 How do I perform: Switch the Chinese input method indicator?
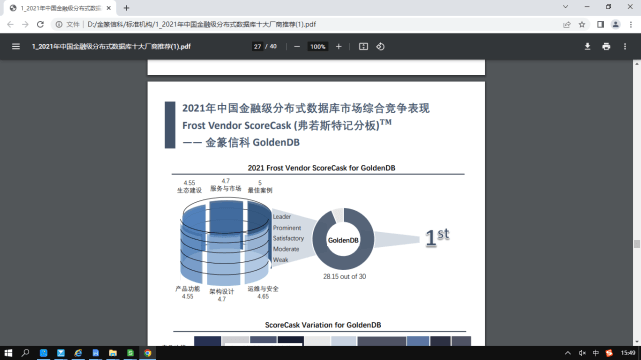(x=596, y=353)
